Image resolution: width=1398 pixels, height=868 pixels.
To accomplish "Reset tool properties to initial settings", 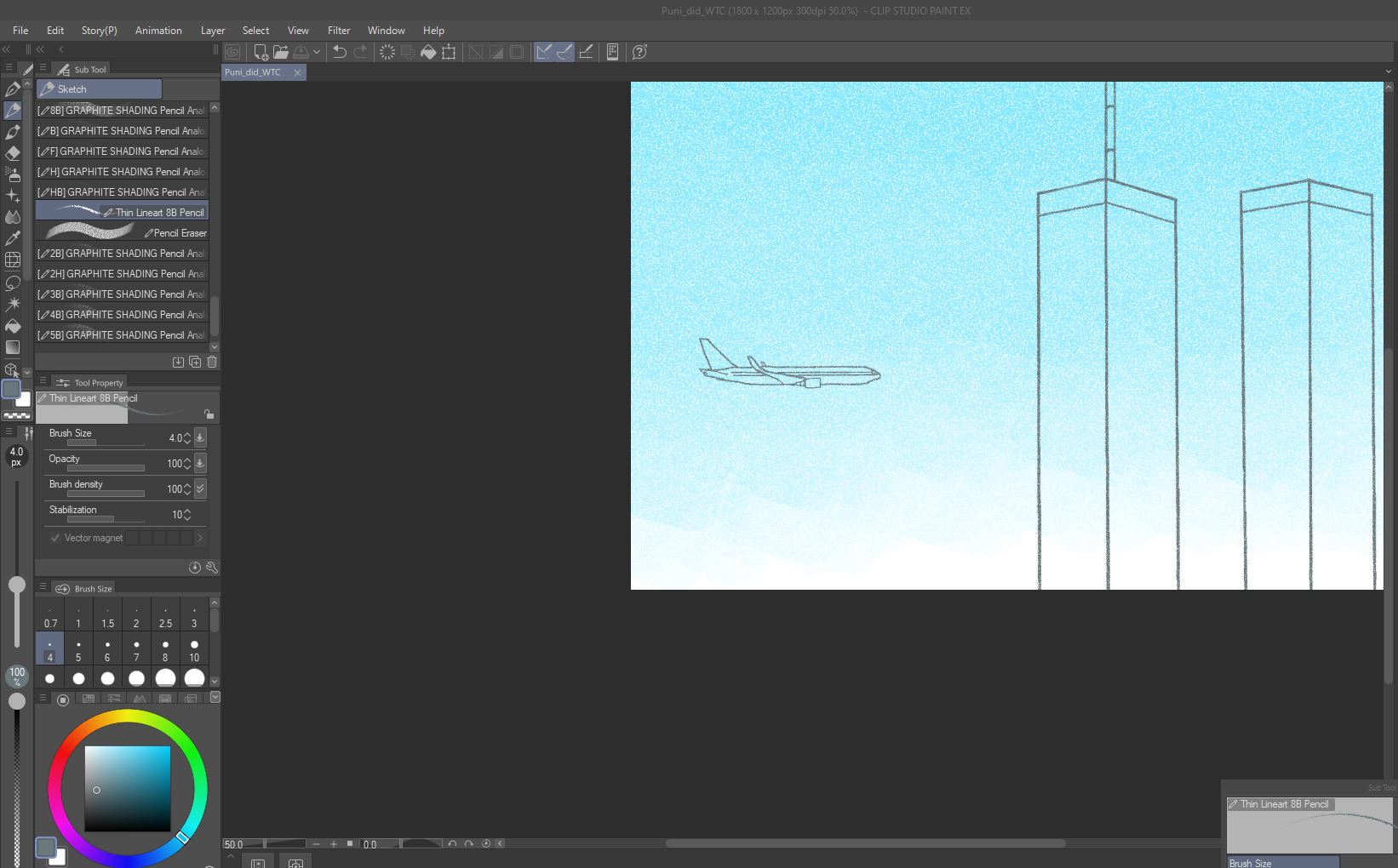I will pyautogui.click(x=195, y=568).
